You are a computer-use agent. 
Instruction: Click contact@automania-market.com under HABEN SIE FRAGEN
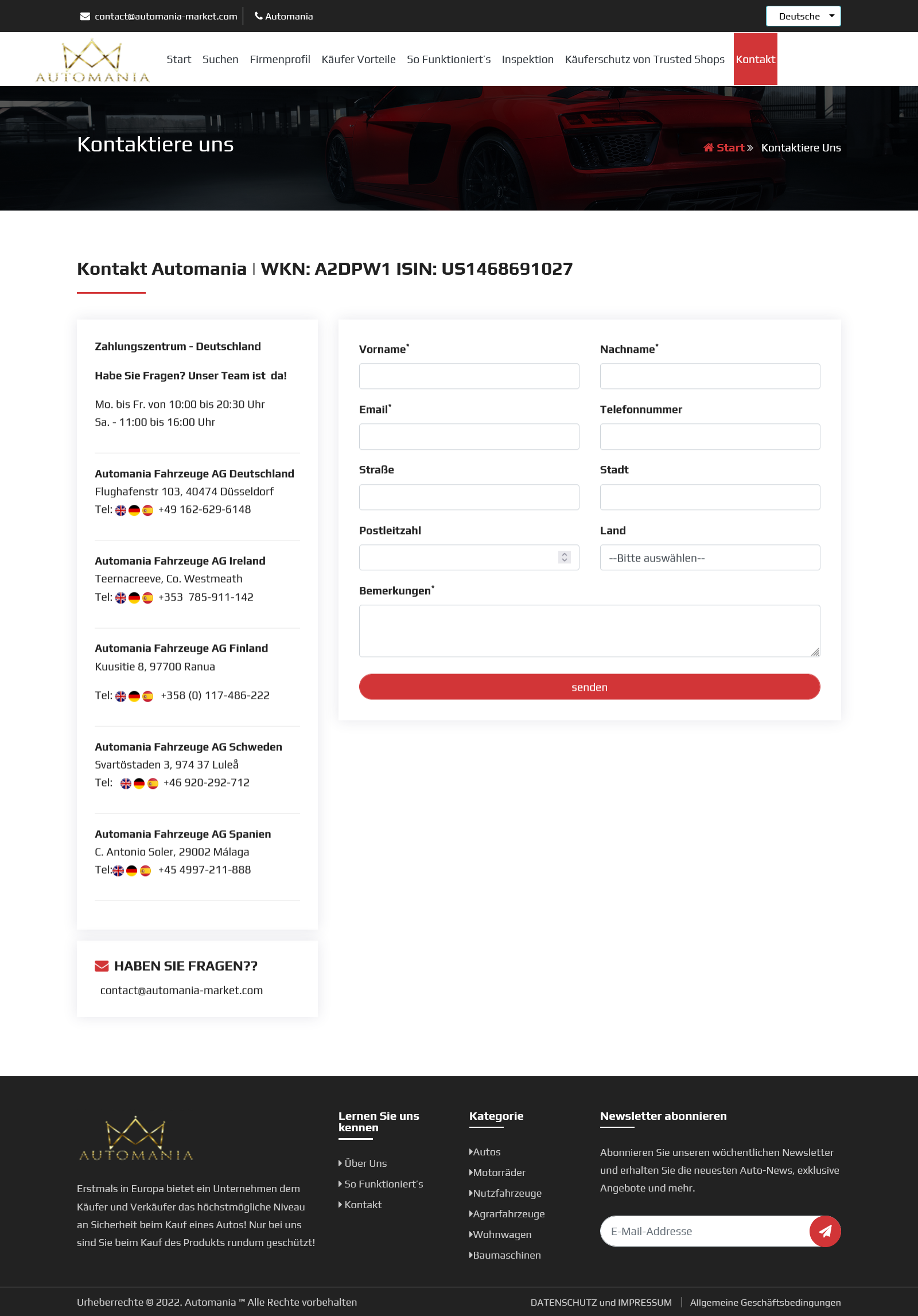(x=181, y=990)
